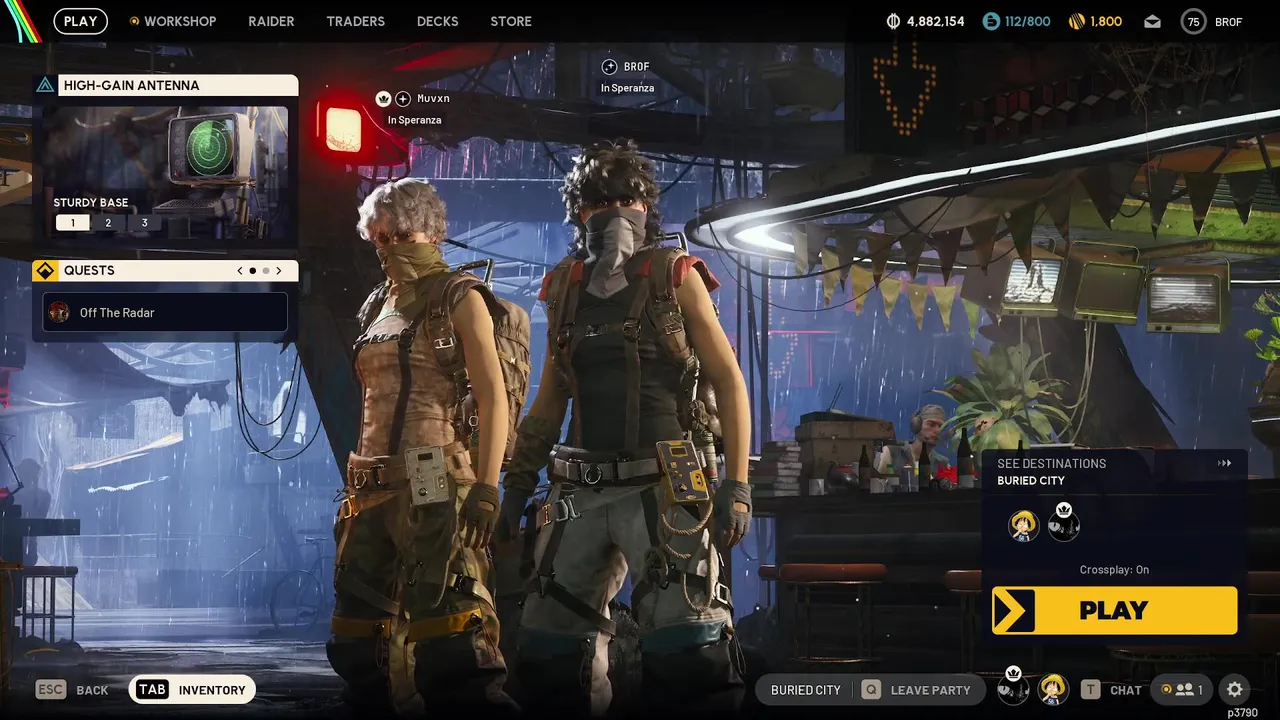Switch to the RAIDER tab
This screenshot has height=720, width=1280.
271,21
